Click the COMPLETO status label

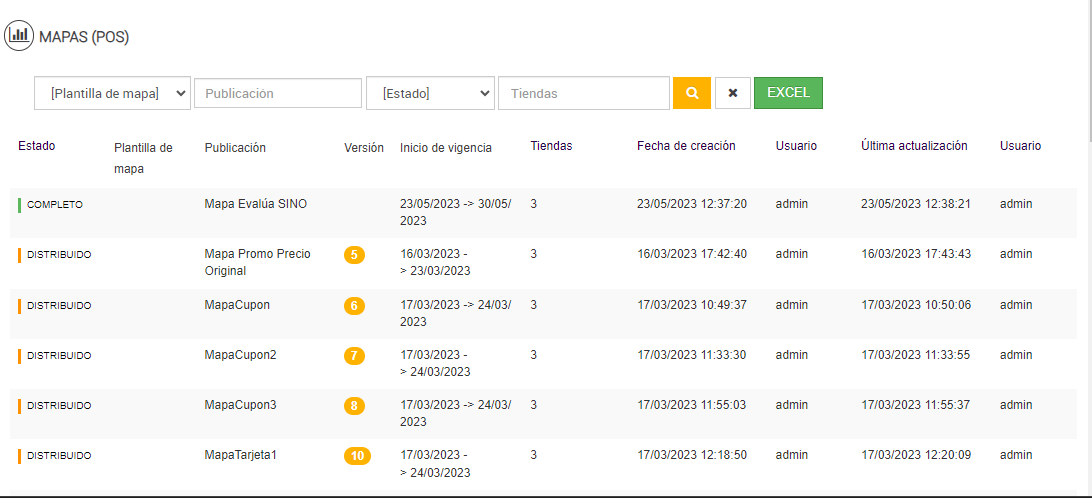(x=55, y=204)
